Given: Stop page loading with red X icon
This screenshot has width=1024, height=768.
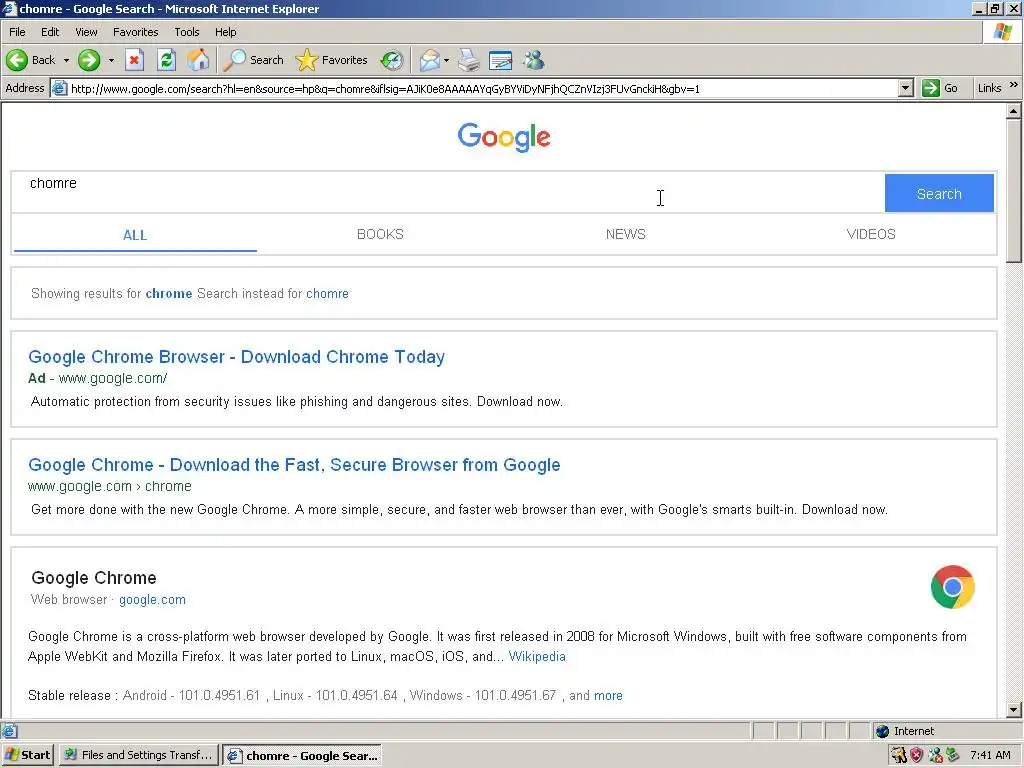Looking at the screenshot, I should click(134, 60).
